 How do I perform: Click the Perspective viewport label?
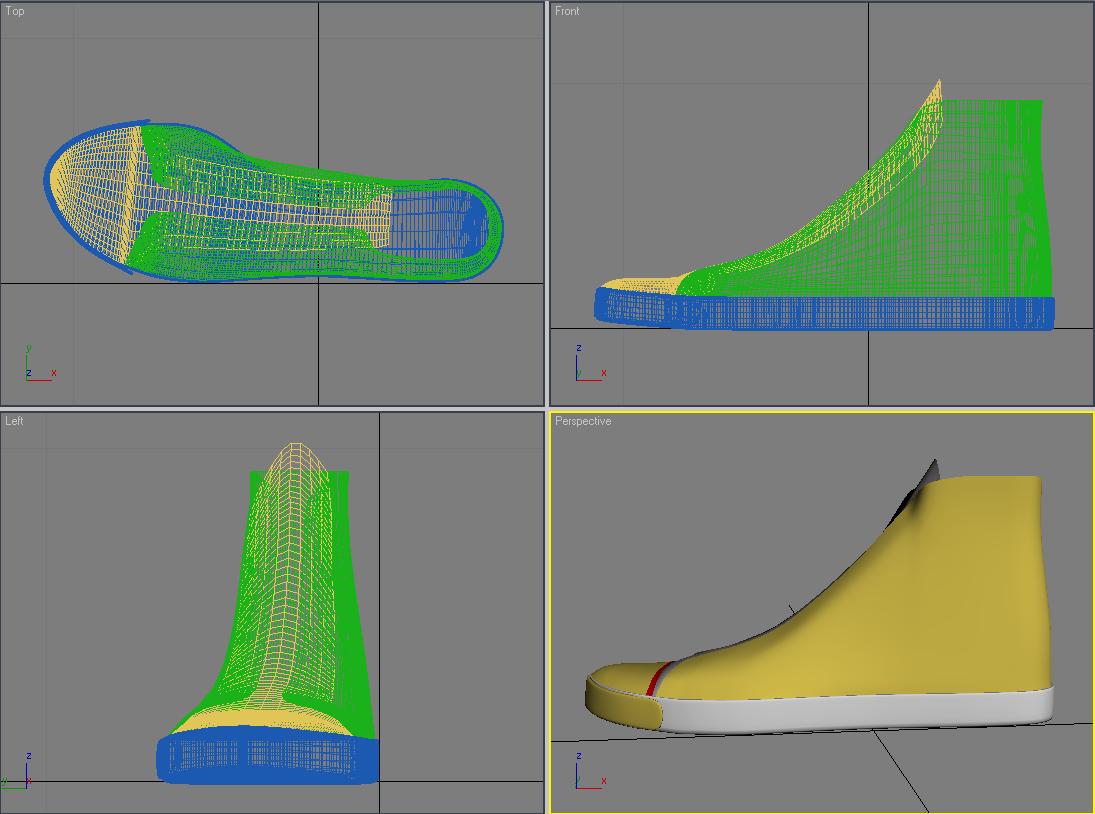click(583, 421)
